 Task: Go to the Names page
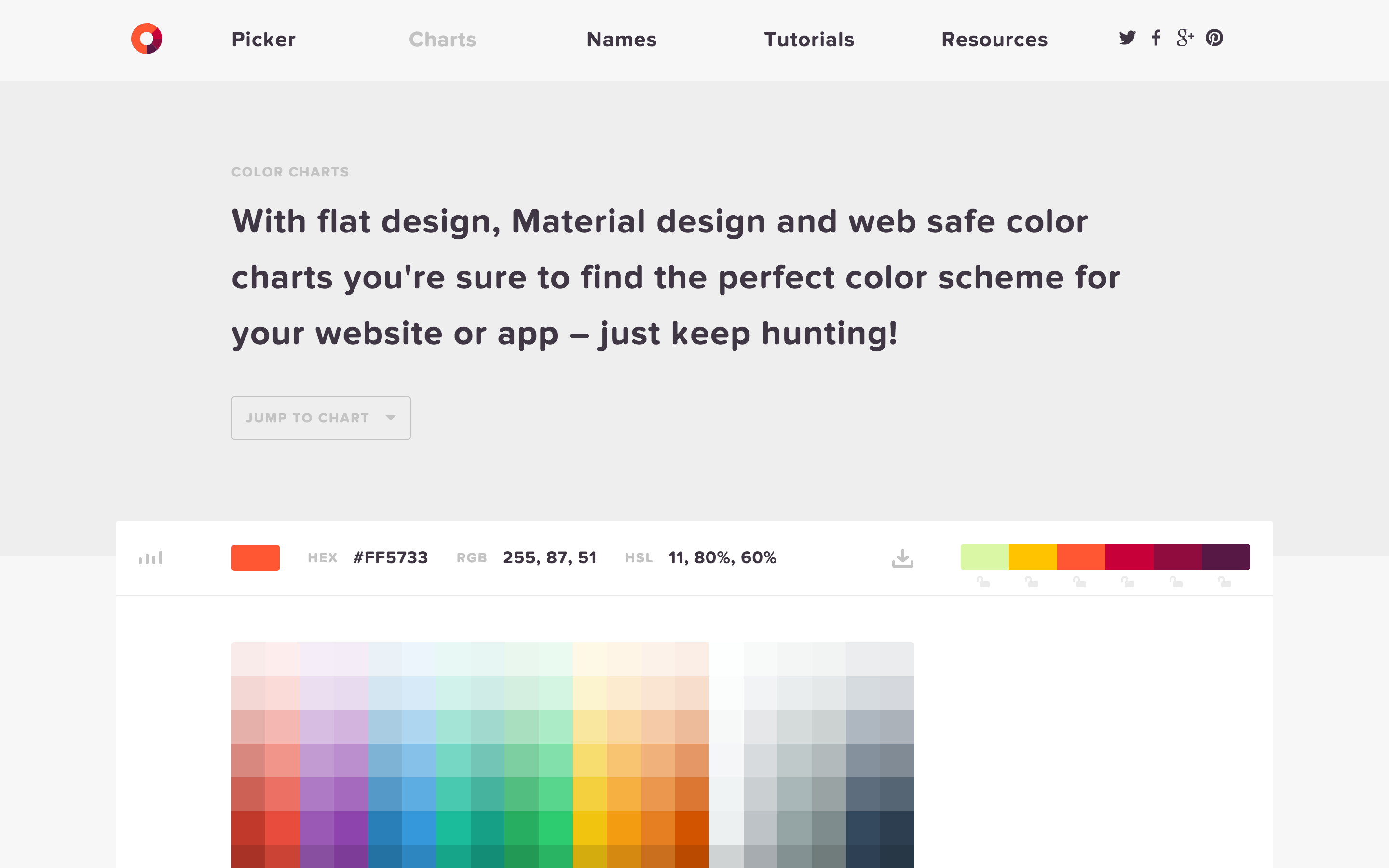(x=622, y=40)
